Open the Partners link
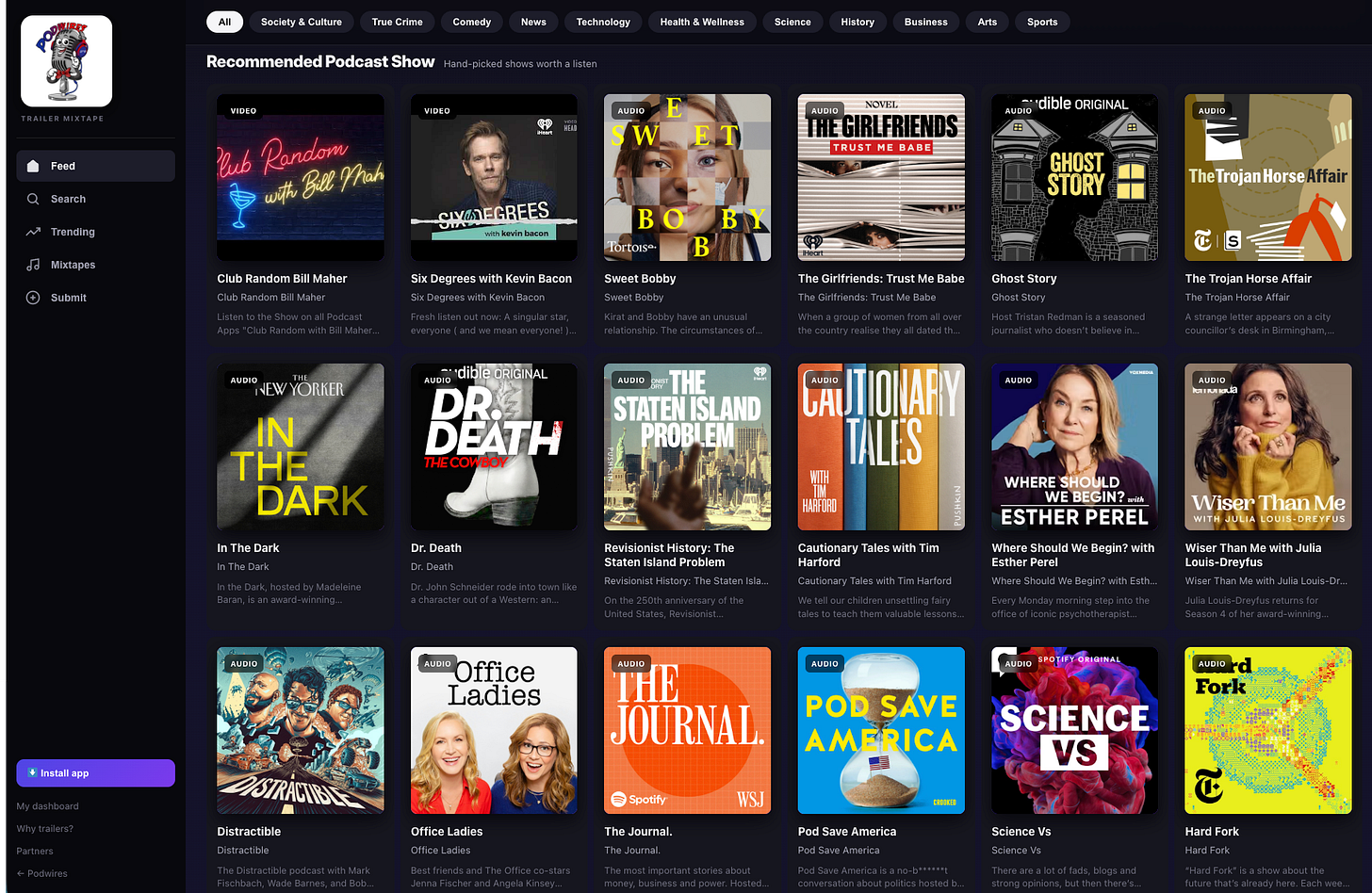 pos(35,852)
